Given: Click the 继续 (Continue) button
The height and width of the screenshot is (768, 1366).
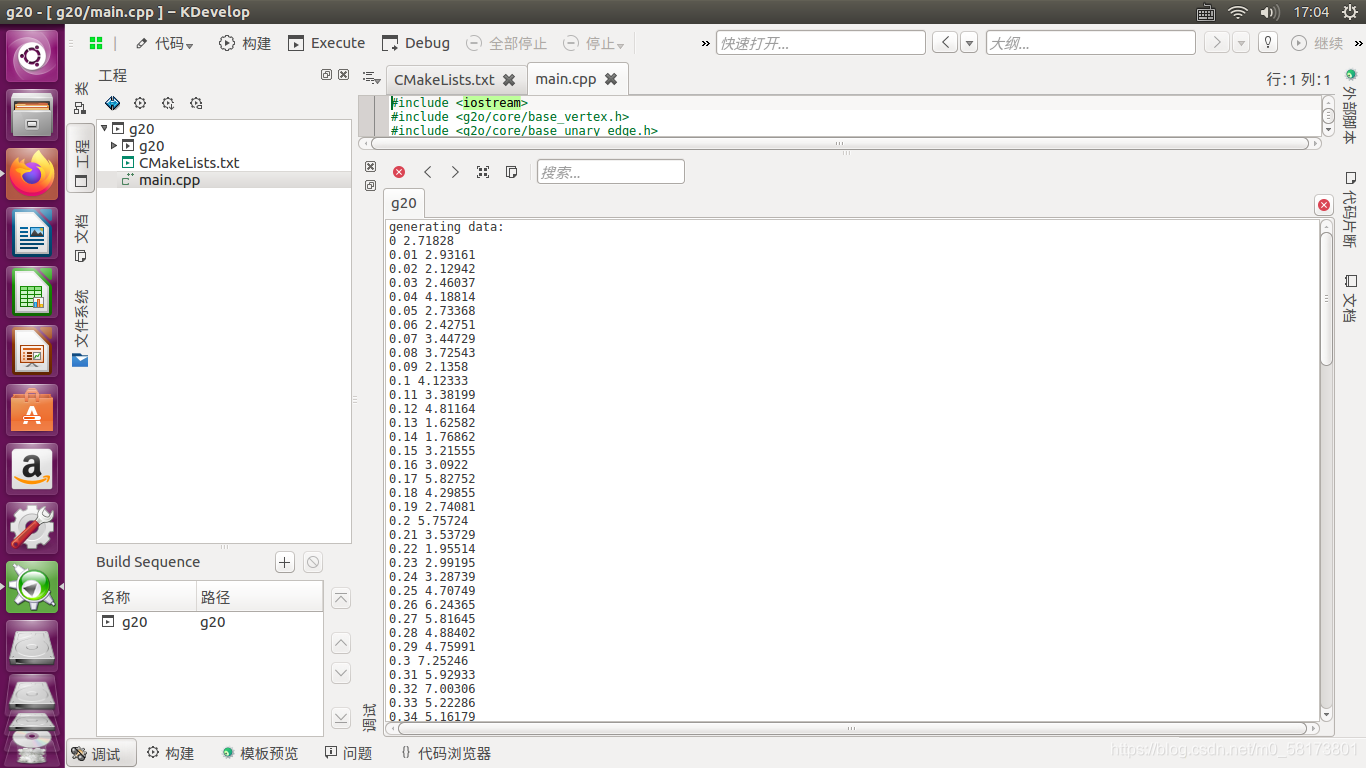Looking at the screenshot, I should [1317, 43].
